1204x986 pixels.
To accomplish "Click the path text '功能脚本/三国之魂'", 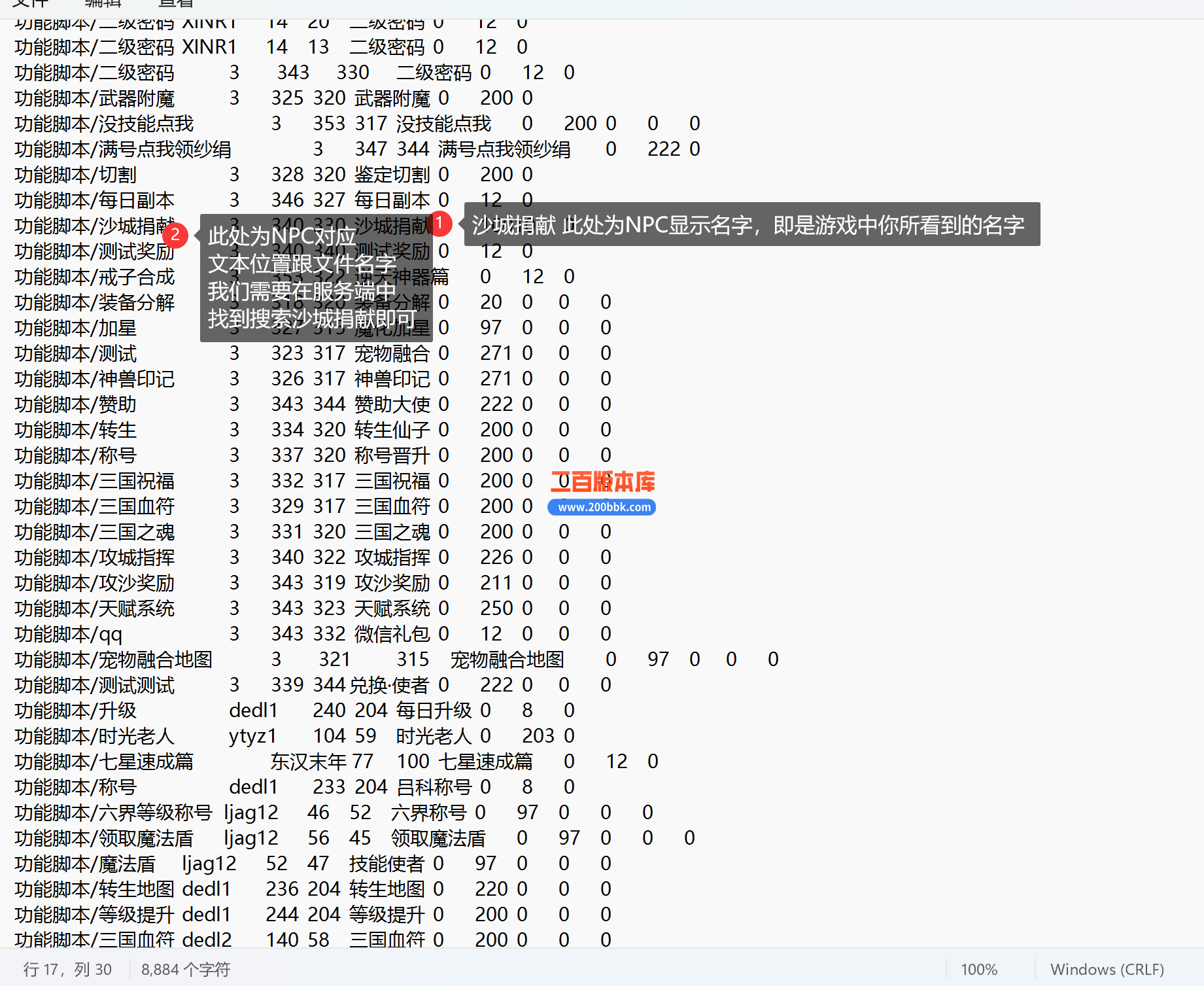I will click(95, 532).
